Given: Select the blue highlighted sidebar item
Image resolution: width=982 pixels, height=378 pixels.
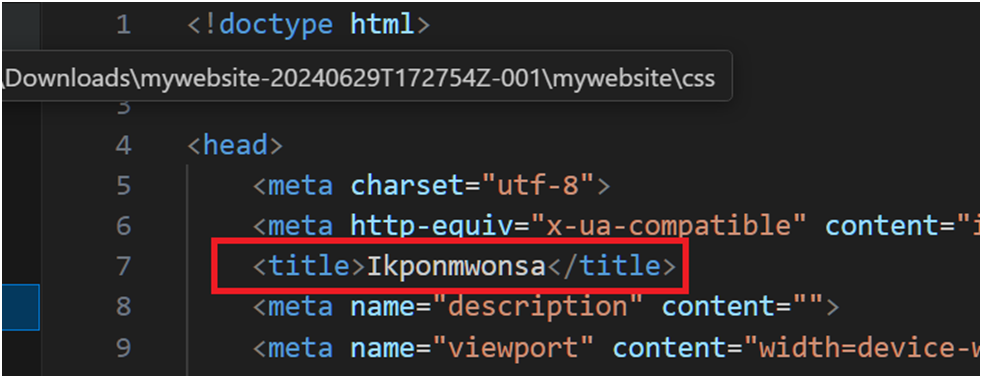Looking at the screenshot, I should click(x=20, y=307).
